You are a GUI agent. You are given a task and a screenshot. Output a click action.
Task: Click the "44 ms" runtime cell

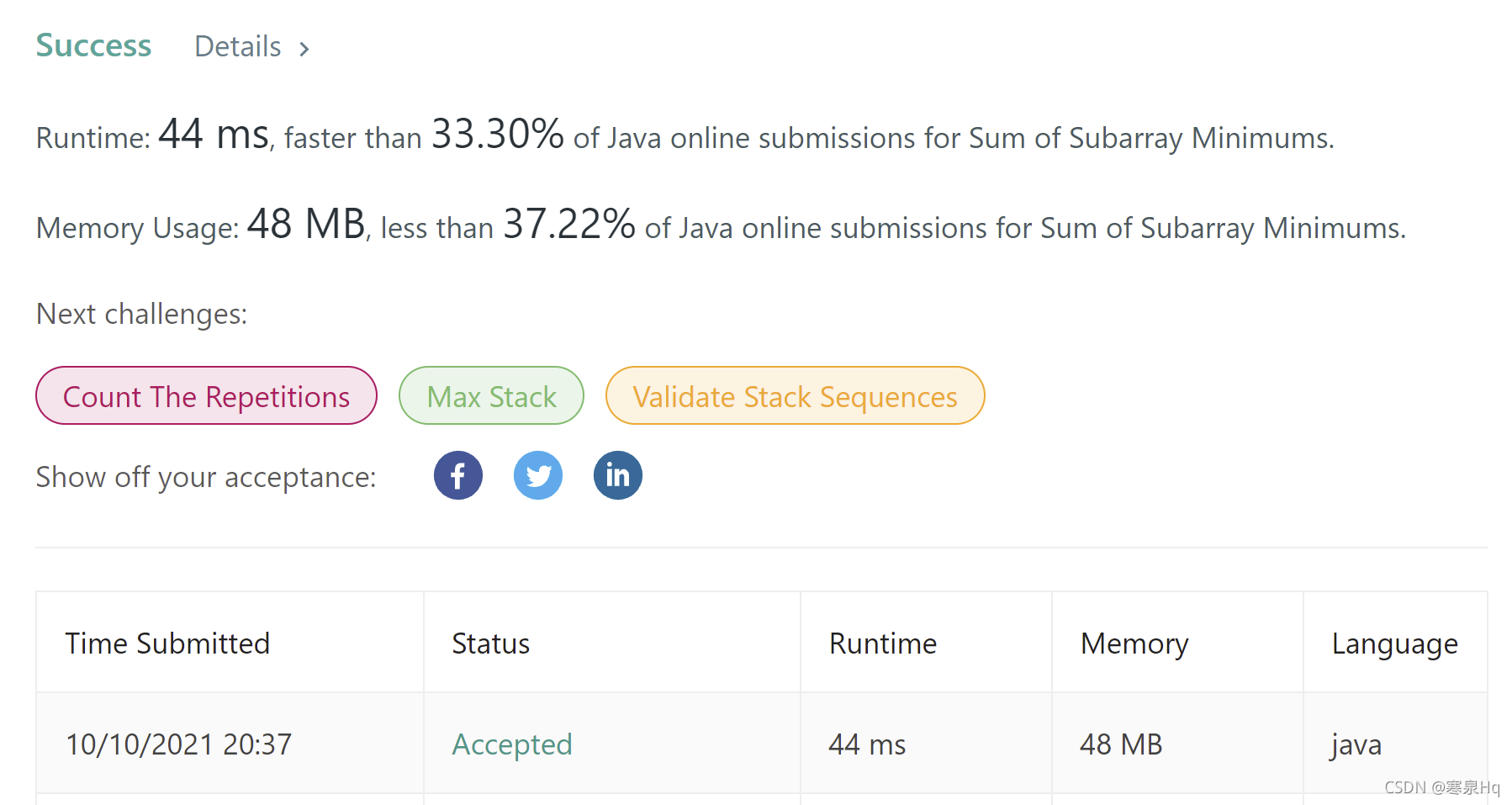click(x=867, y=744)
